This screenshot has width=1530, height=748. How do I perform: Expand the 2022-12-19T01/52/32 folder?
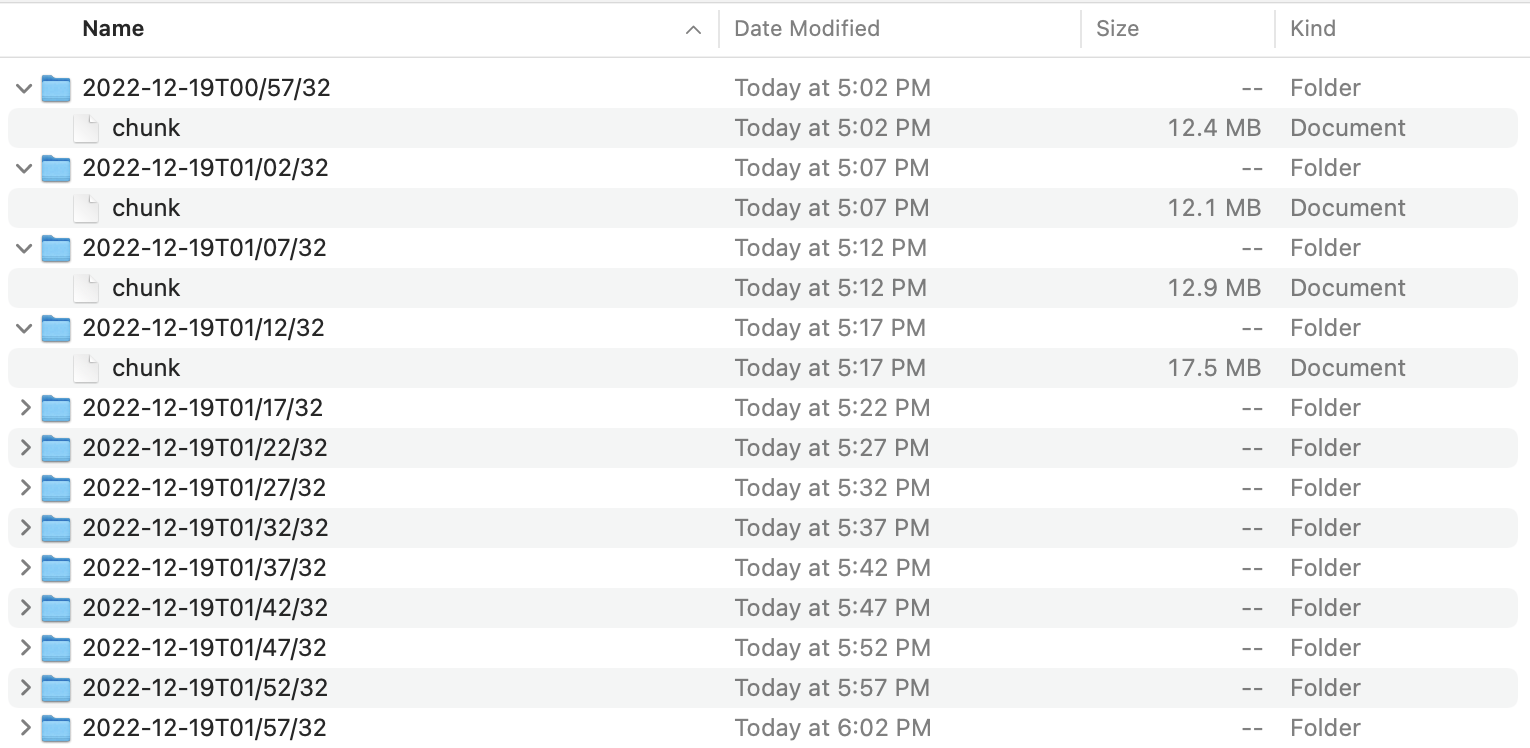pyautogui.click(x=24, y=688)
